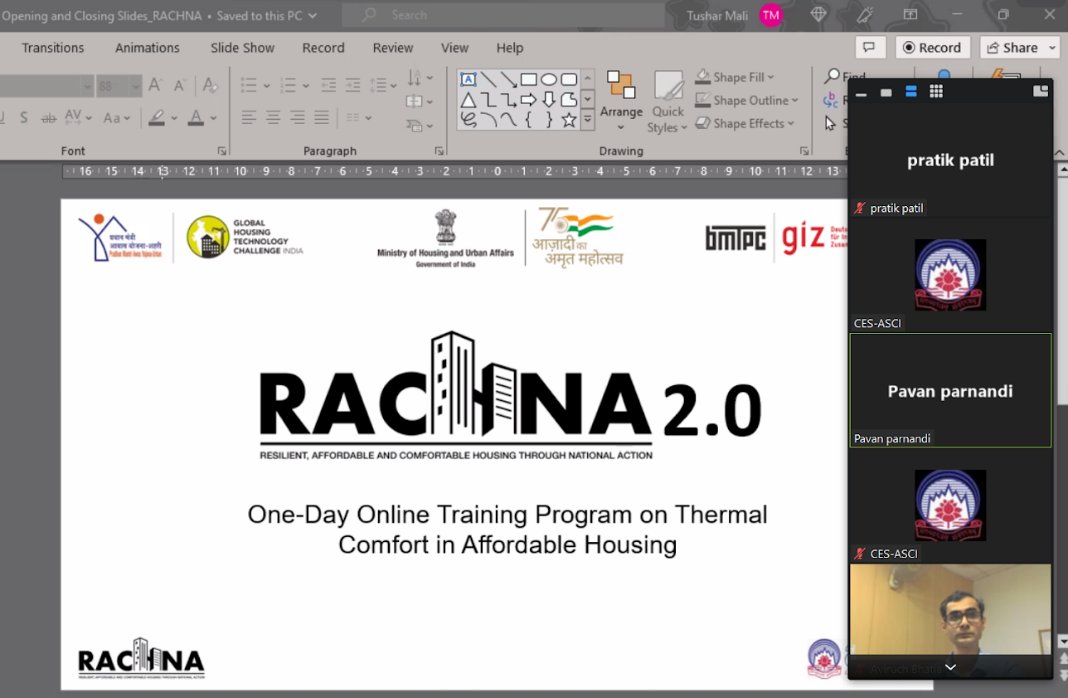
Task: Select Pavan parnandi participant tile
Action: (950, 390)
